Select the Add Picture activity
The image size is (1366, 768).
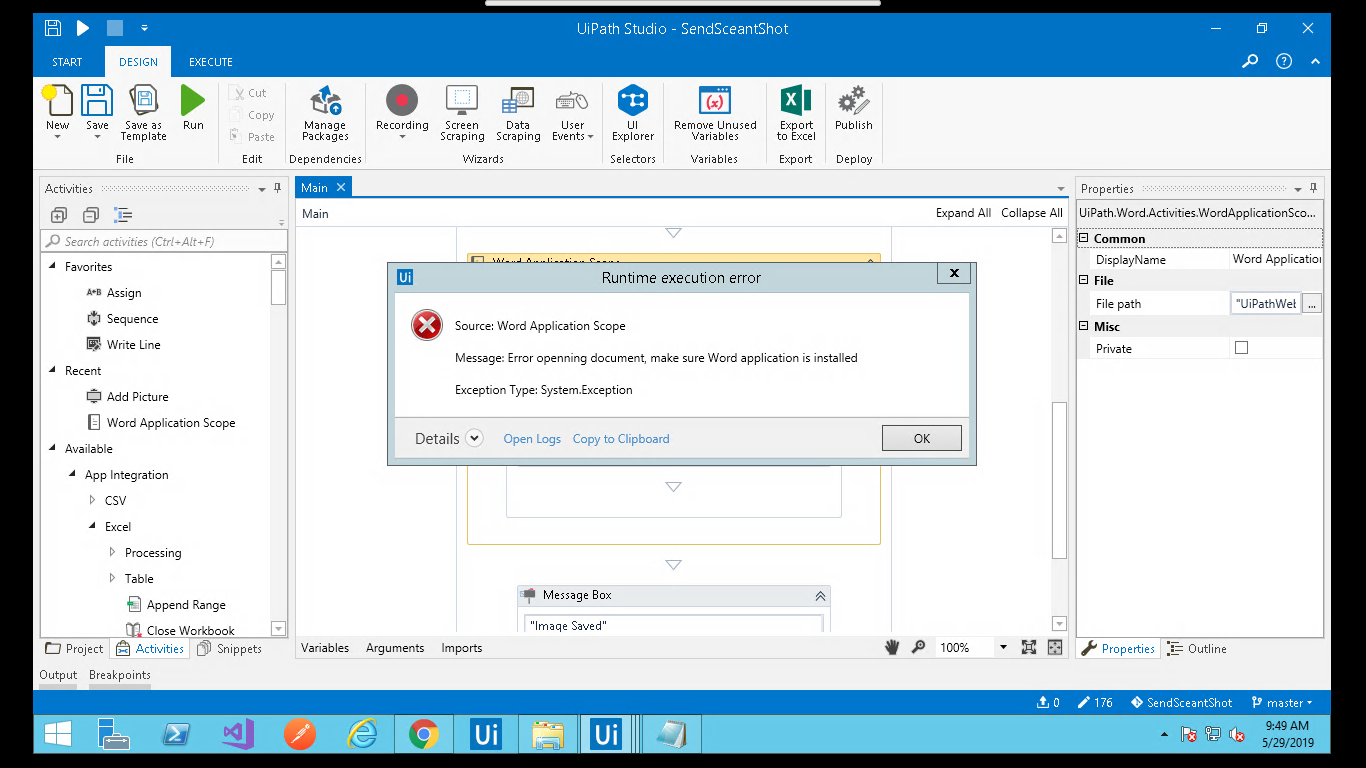(x=137, y=397)
